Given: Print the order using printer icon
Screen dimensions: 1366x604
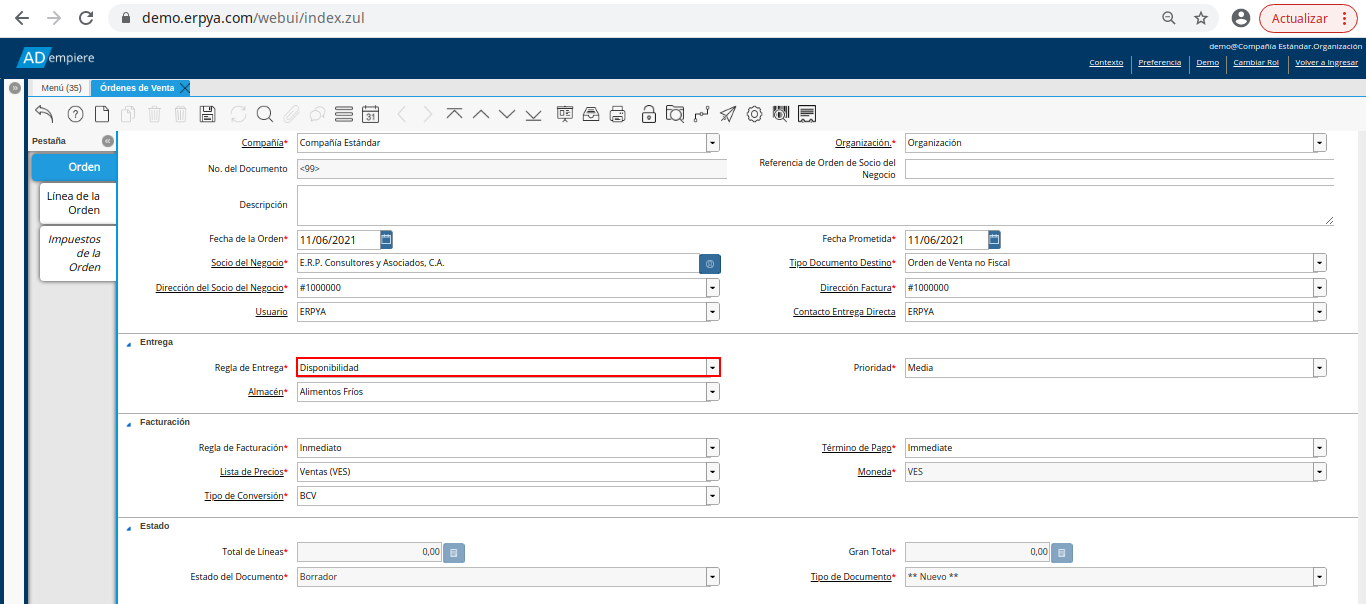Looking at the screenshot, I should pos(618,114).
